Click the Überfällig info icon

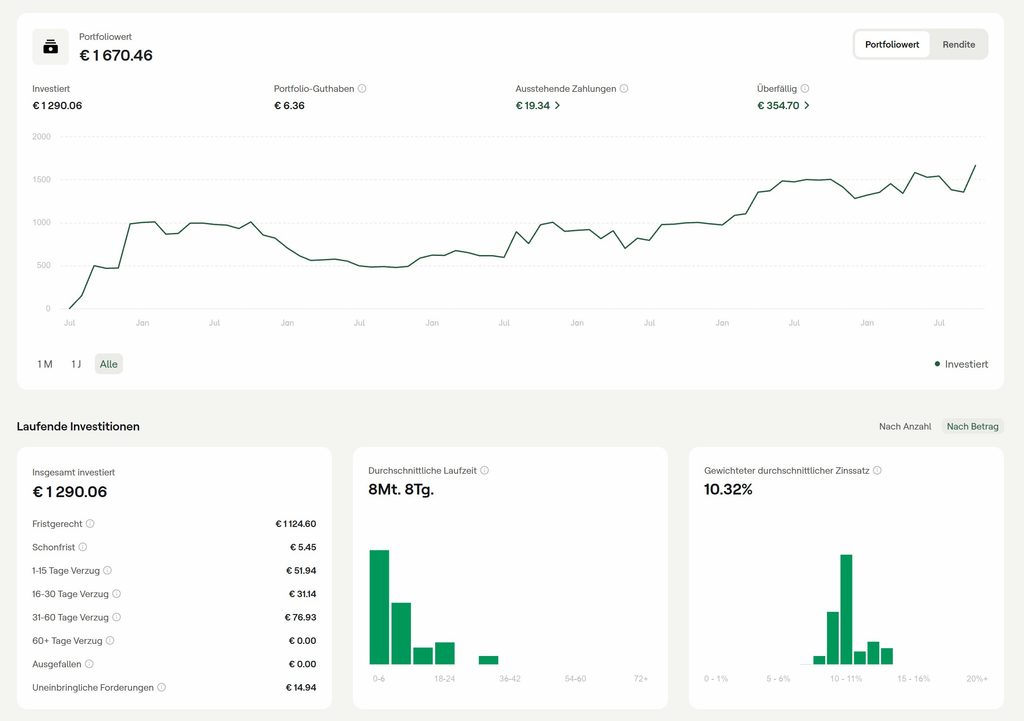pyautogui.click(x=805, y=89)
